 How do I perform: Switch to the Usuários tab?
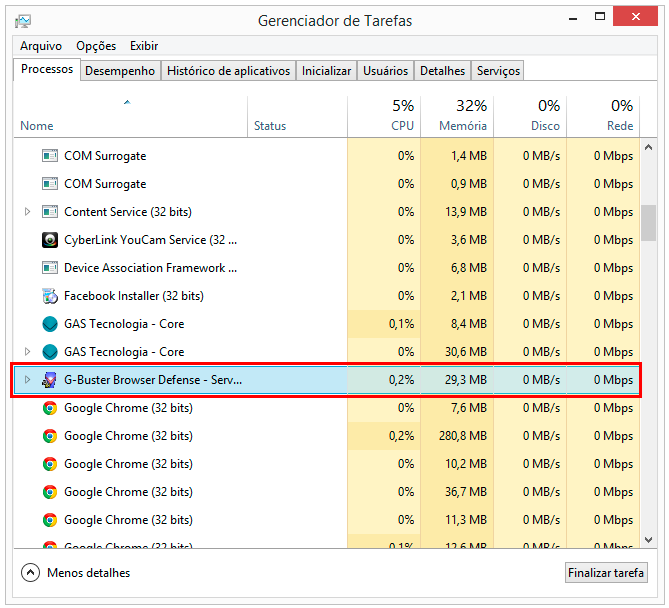click(x=386, y=71)
